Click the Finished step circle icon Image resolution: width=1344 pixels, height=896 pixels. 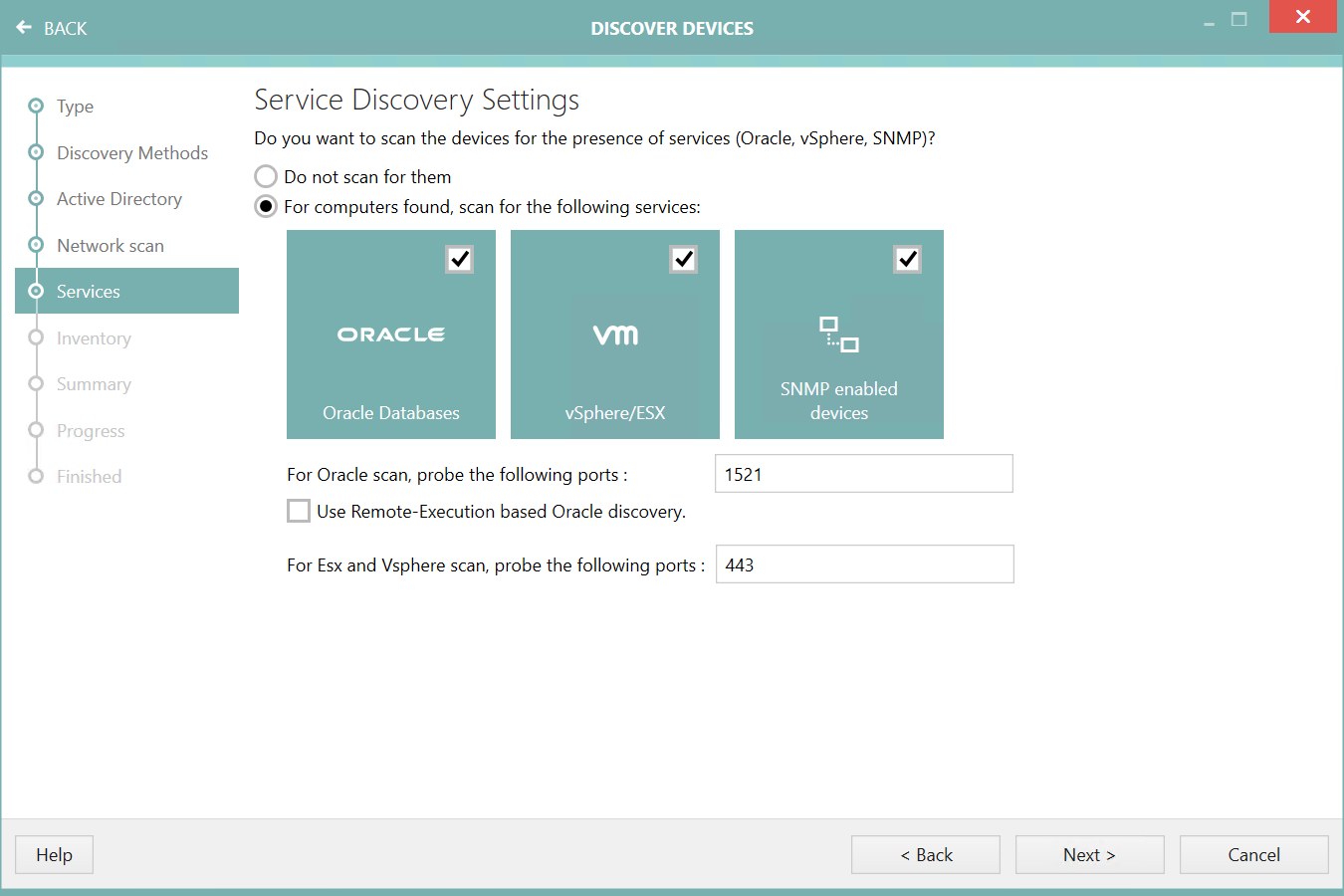[36, 476]
